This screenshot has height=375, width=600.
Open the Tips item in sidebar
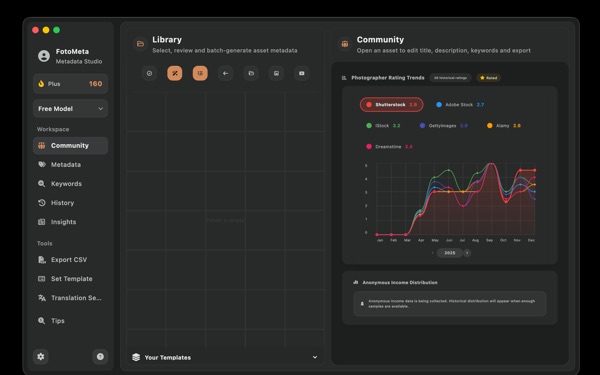click(x=70, y=321)
